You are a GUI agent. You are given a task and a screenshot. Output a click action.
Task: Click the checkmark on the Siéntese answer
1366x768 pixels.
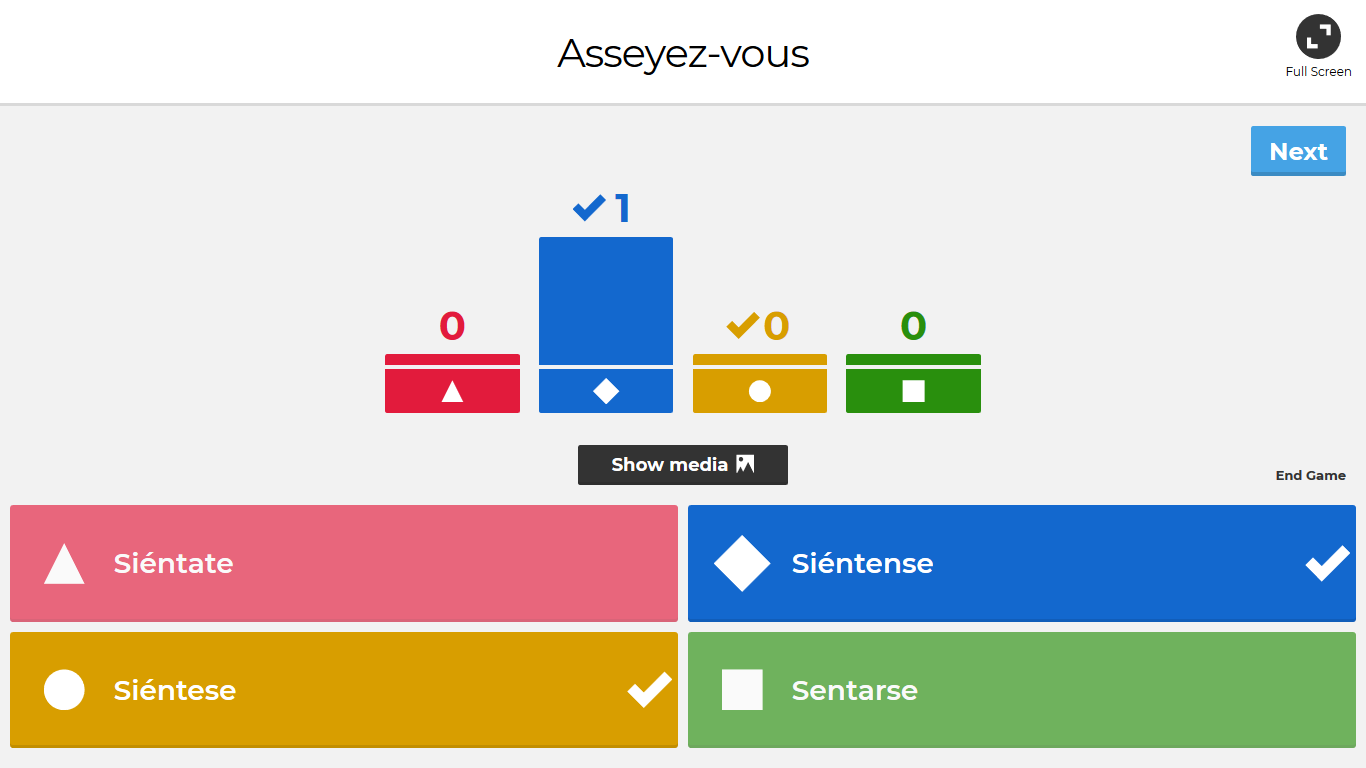649,689
